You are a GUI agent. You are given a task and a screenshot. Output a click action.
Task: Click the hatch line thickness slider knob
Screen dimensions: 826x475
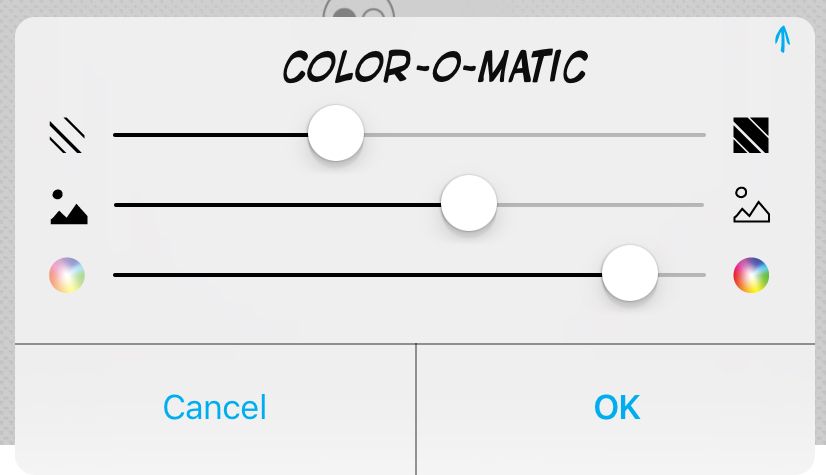[x=336, y=133]
